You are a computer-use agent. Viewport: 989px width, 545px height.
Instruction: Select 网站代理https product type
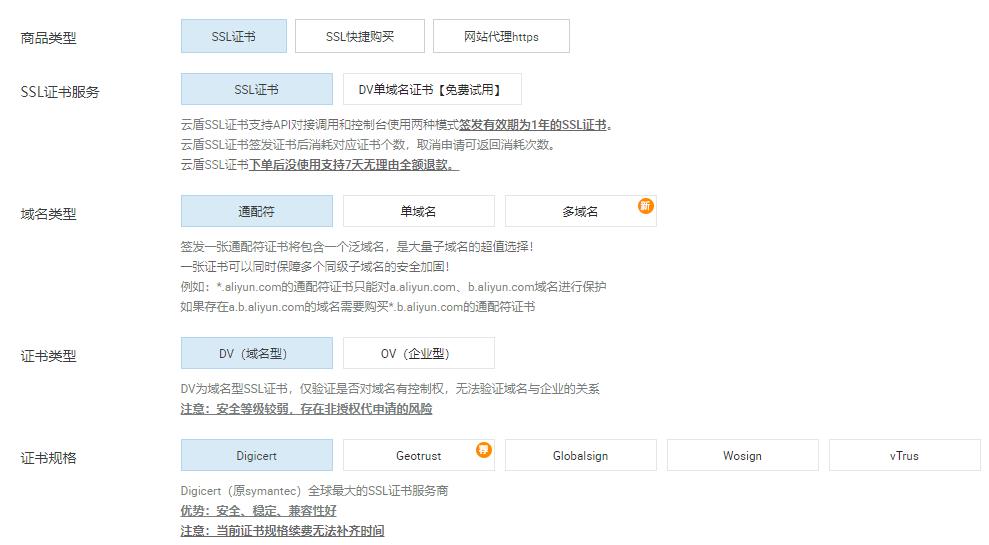point(501,37)
